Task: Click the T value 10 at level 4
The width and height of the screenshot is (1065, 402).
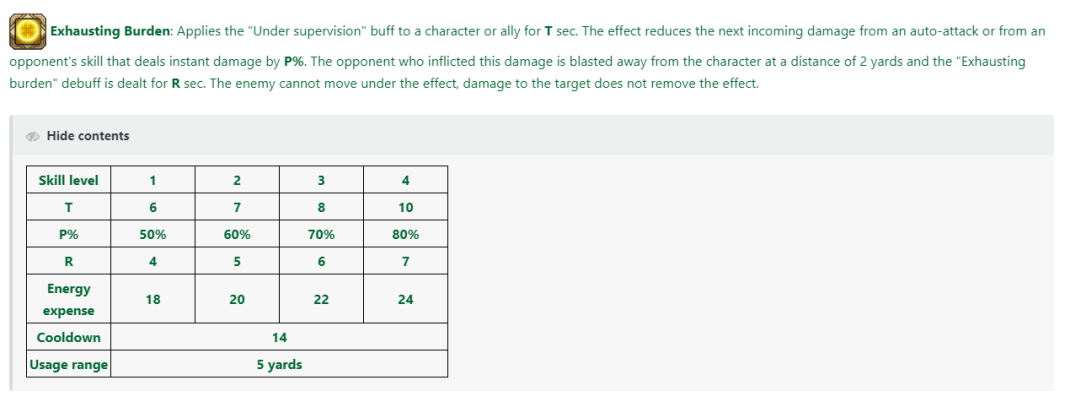Action: tap(405, 207)
